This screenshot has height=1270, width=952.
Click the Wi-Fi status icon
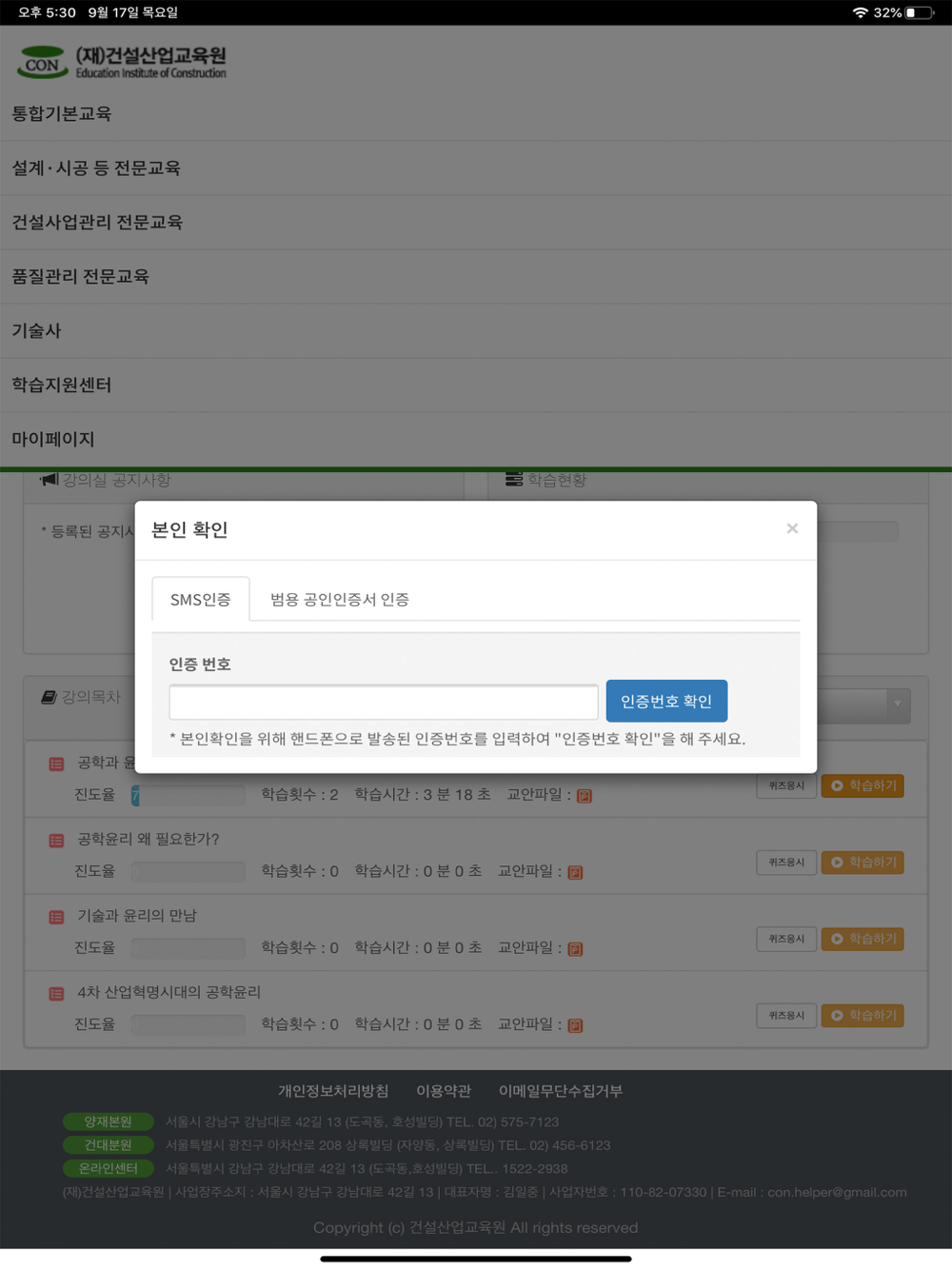[x=861, y=12]
